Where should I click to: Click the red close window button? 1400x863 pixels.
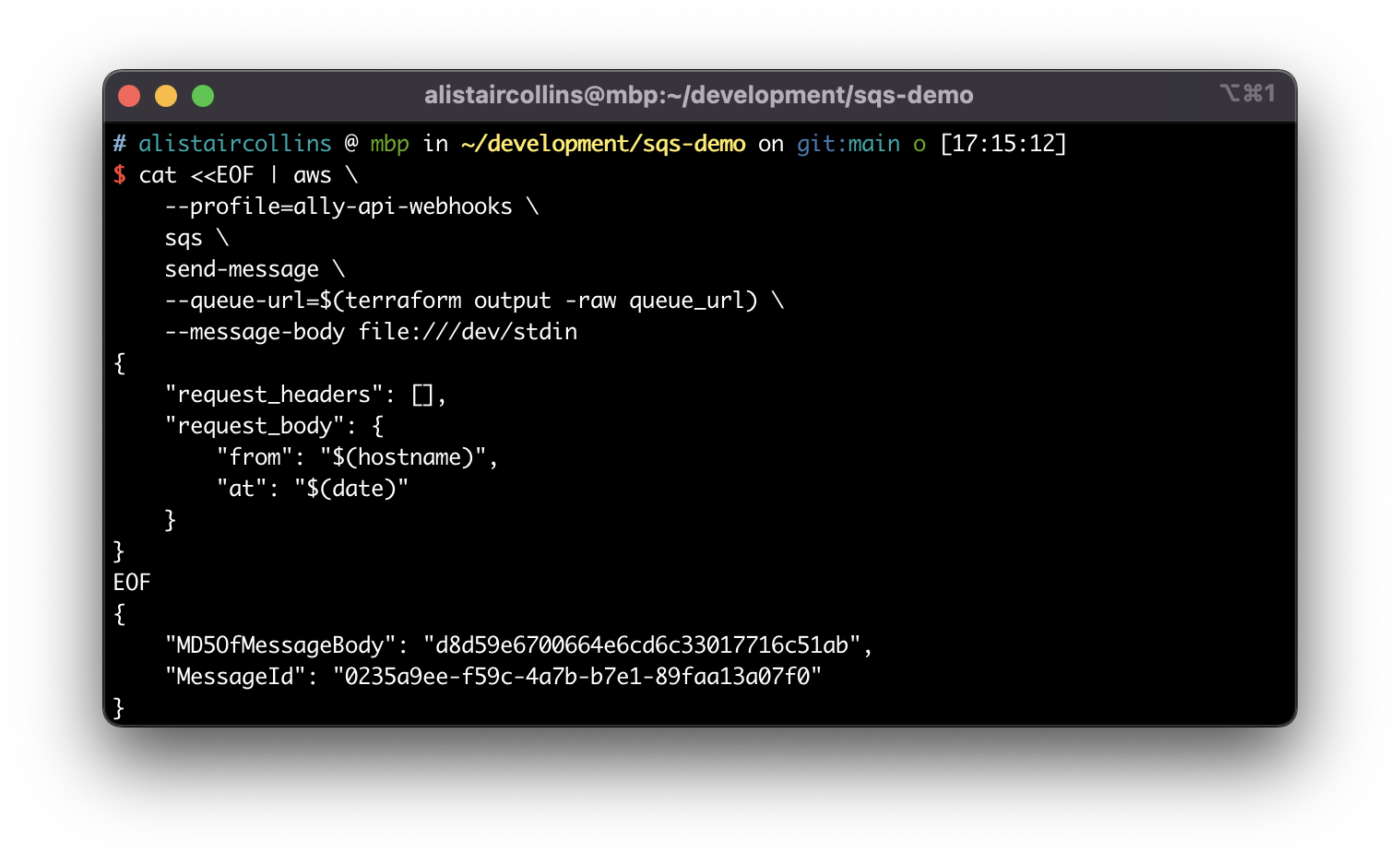coord(129,96)
